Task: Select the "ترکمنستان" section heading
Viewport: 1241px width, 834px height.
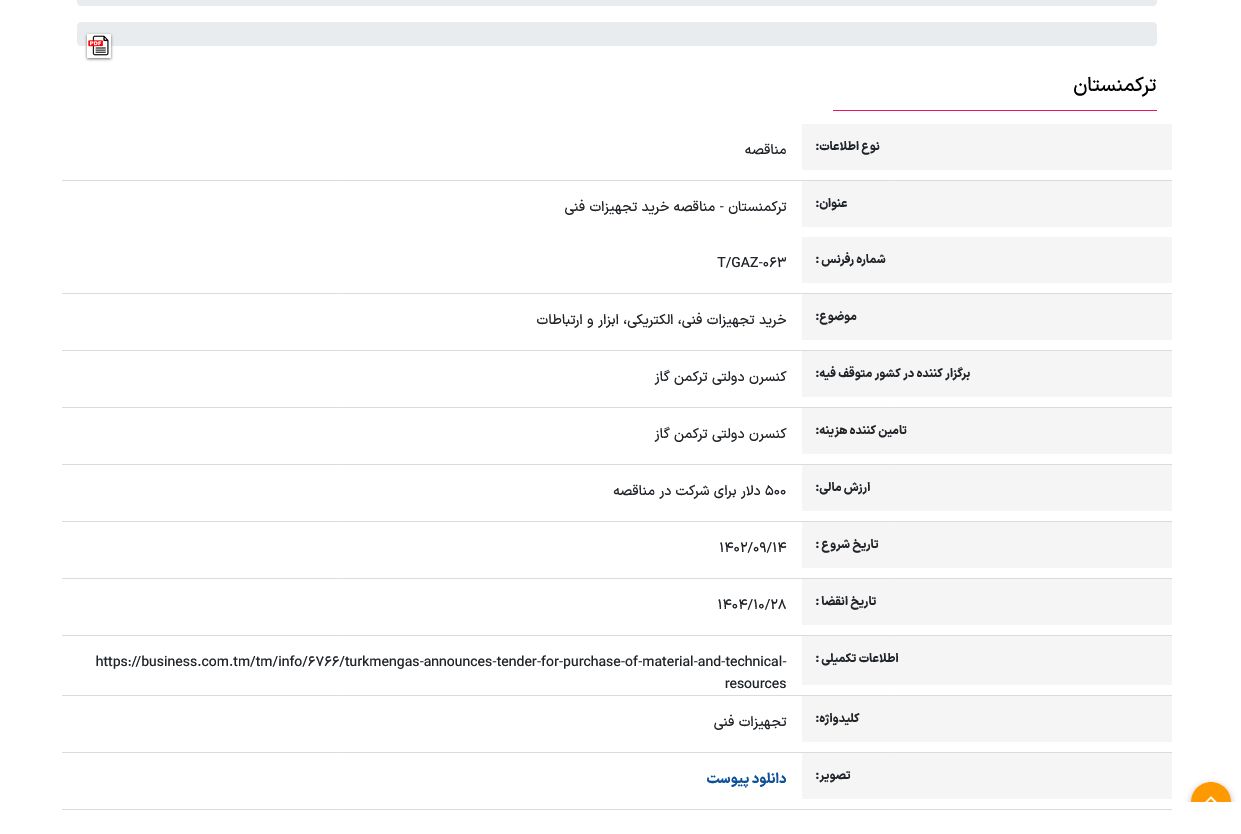Action: (1114, 86)
